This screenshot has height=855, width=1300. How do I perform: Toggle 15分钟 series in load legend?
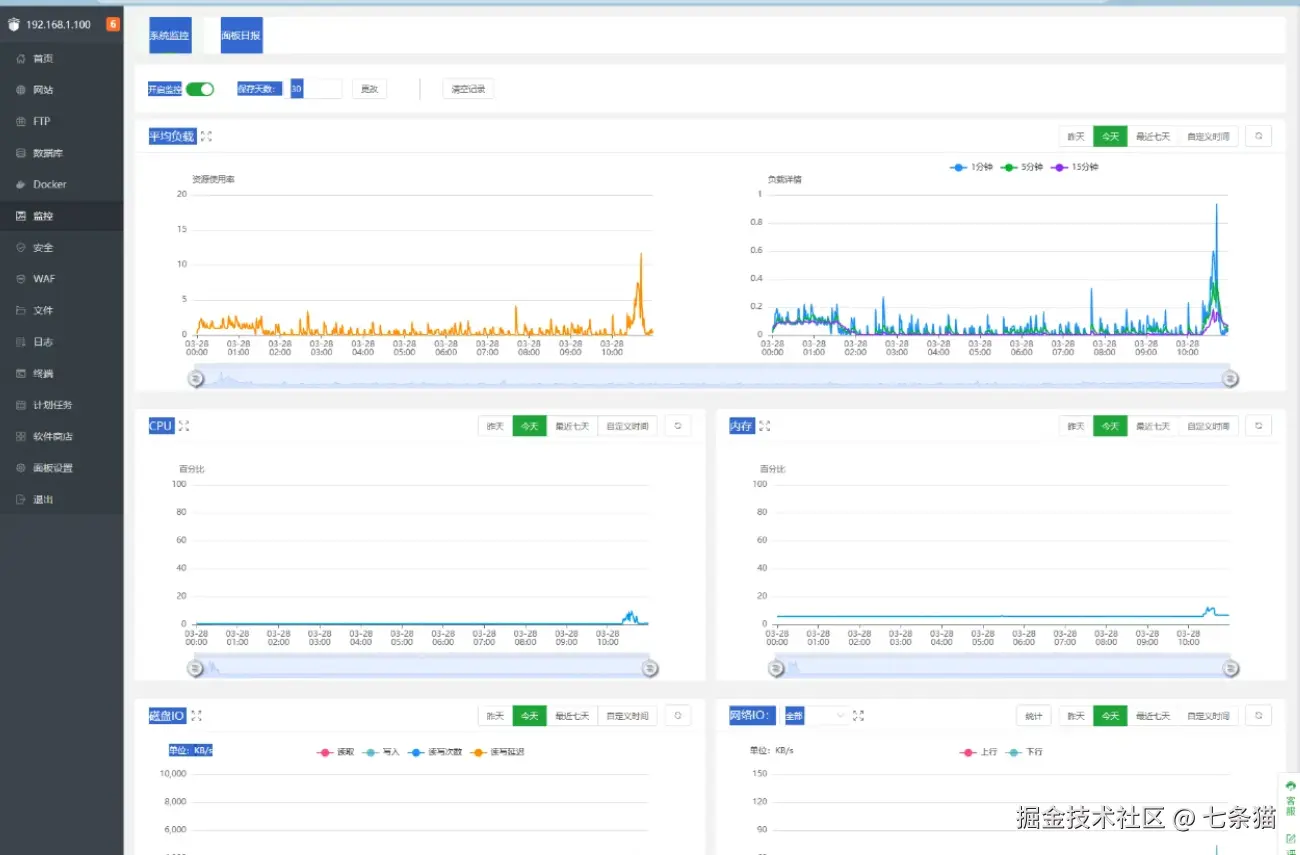(1074, 167)
